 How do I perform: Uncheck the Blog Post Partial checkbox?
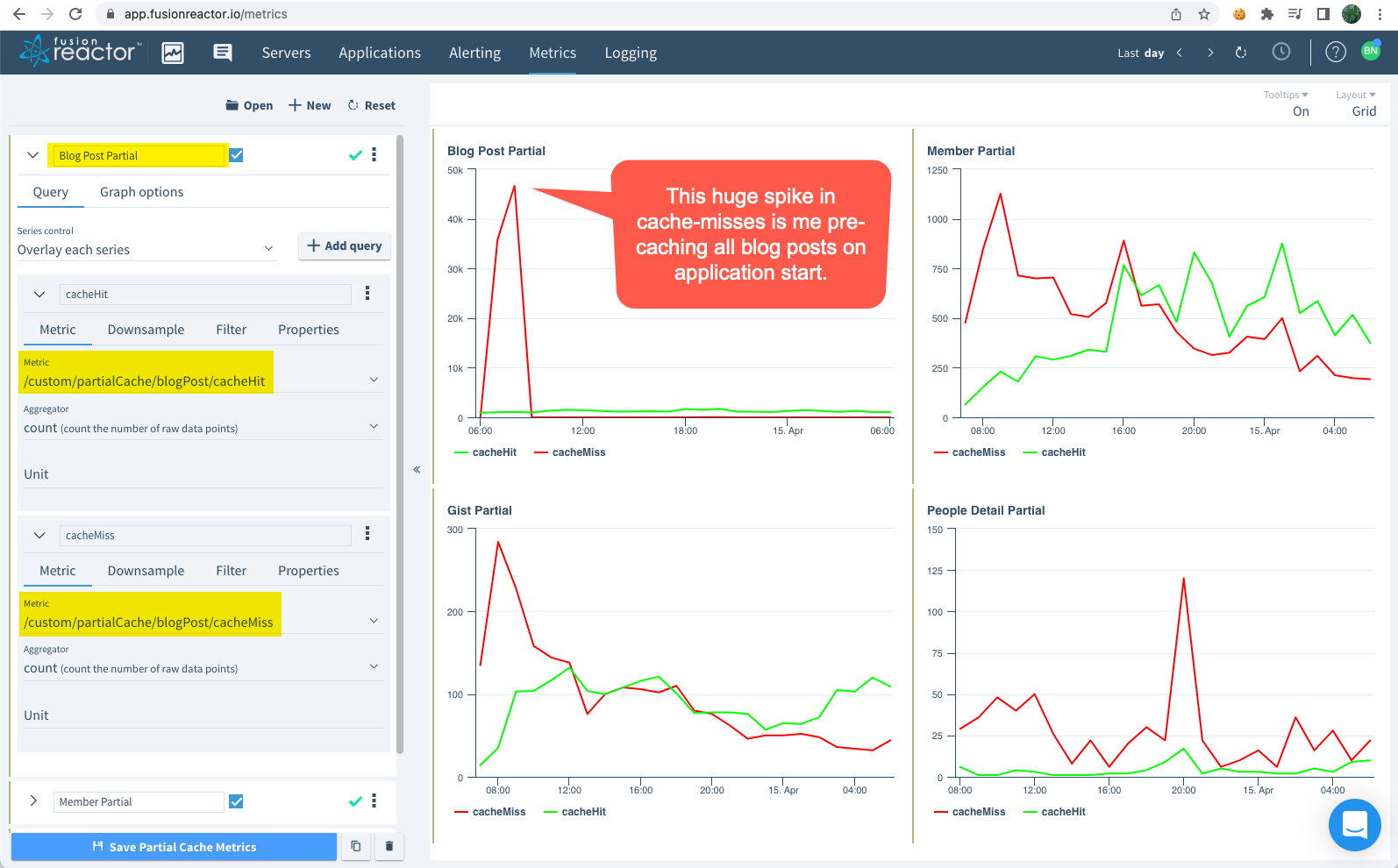237,155
